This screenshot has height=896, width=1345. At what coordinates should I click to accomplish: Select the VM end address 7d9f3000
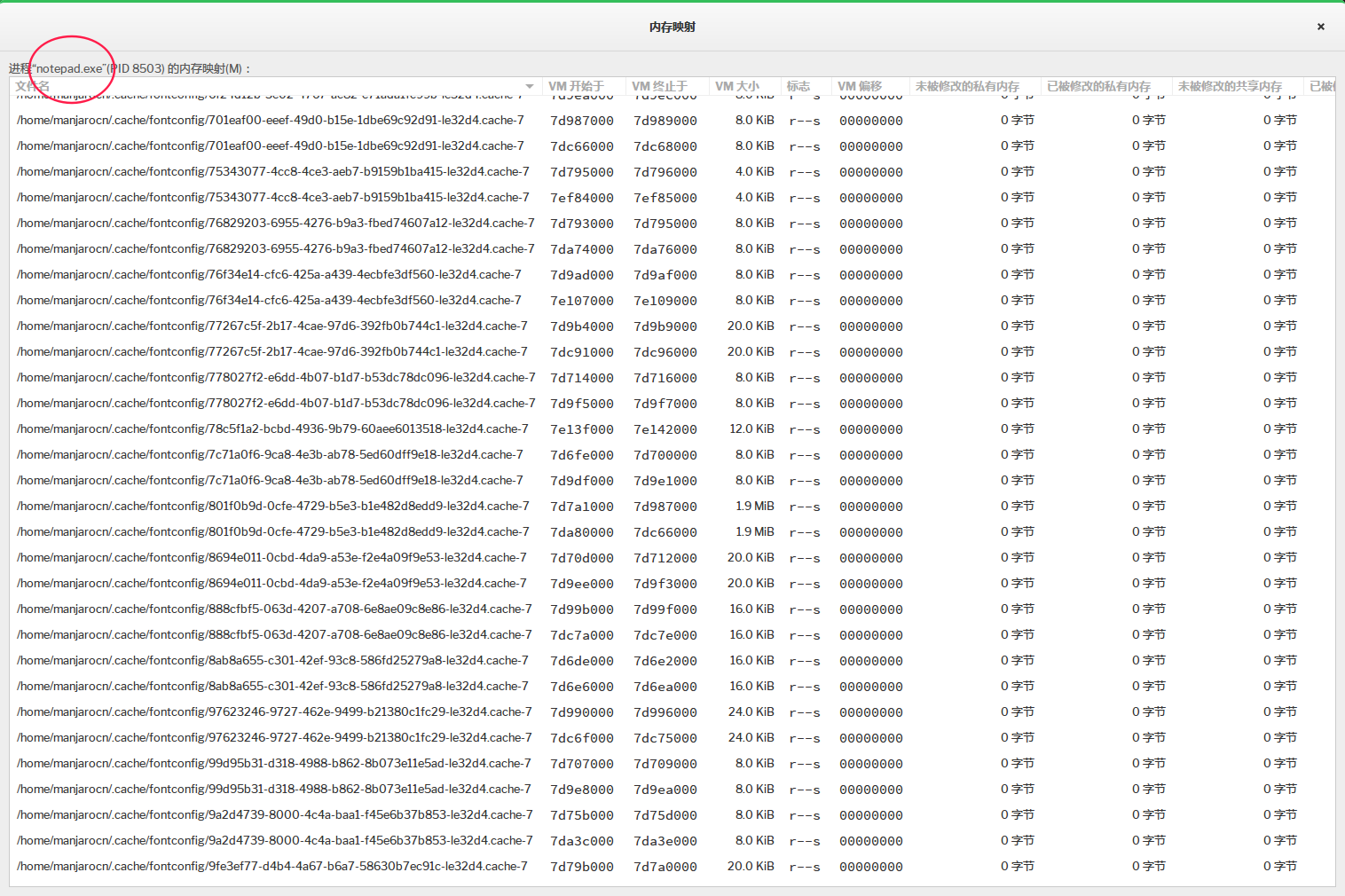[665, 584]
